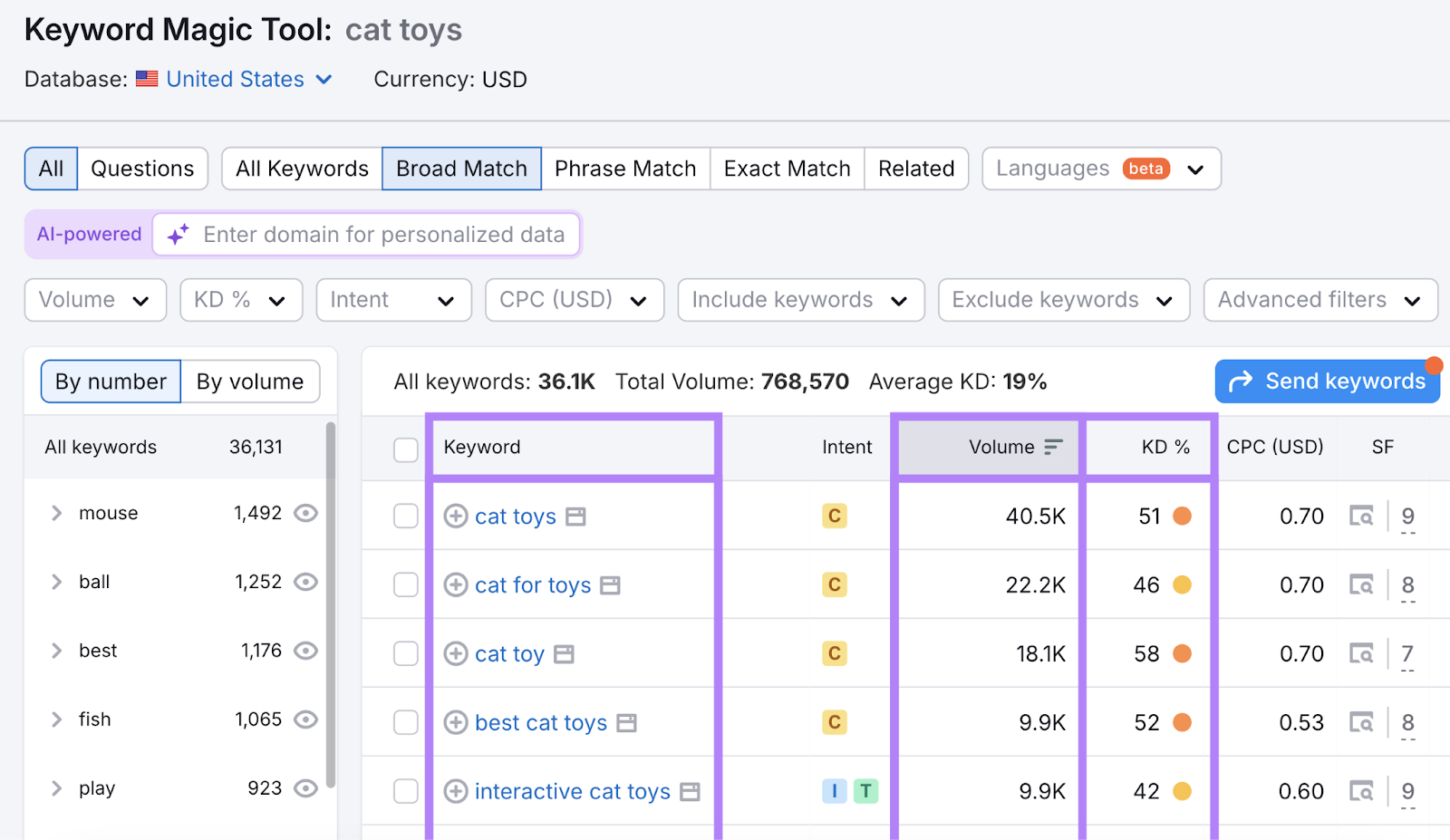This screenshot has height=840, width=1450.
Task: Add "cat toys" to list with plus icon
Action: pyautogui.click(x=456, y=516)
